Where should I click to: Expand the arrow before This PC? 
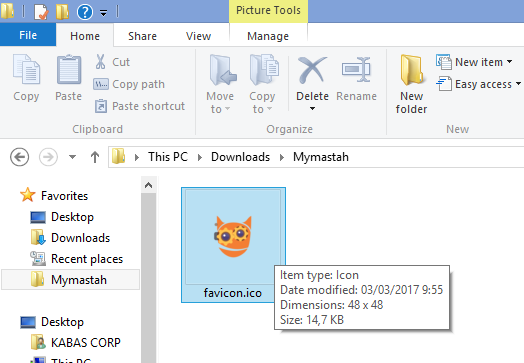(136, 157)
